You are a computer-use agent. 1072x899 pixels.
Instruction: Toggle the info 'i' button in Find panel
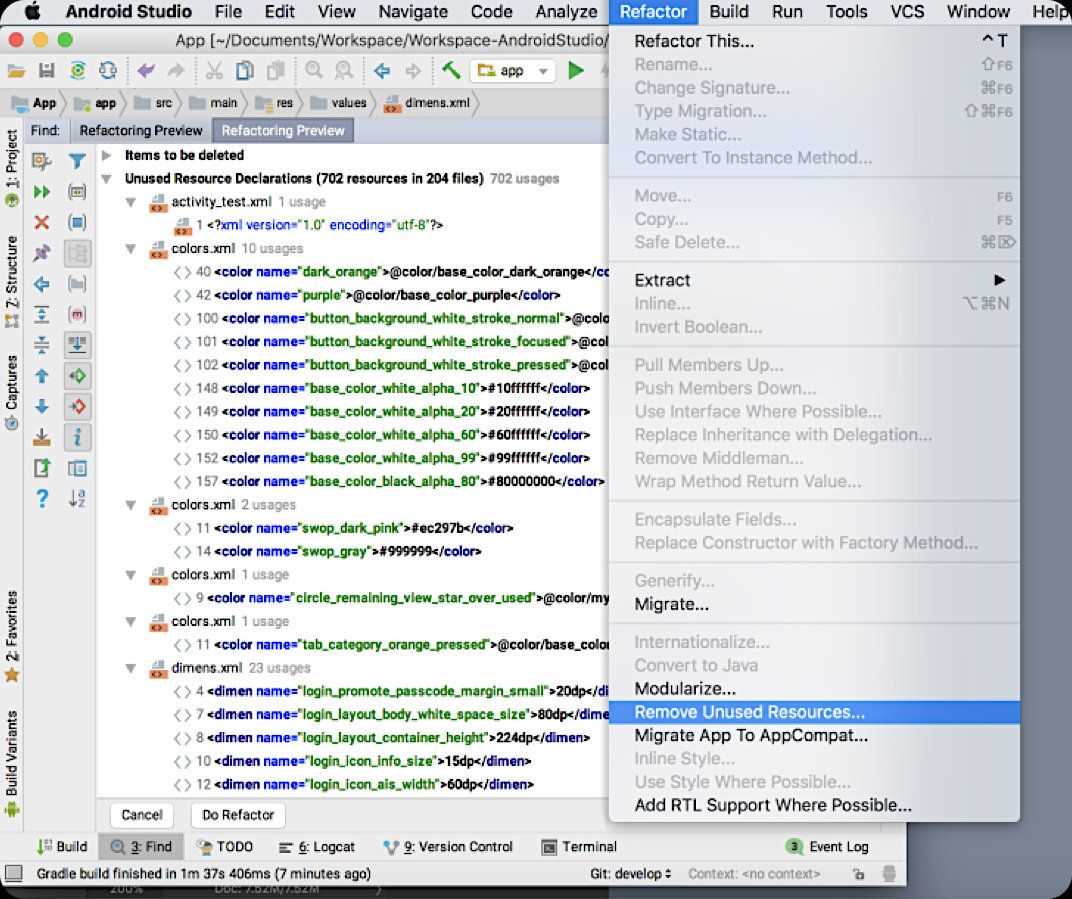point(77,437)
